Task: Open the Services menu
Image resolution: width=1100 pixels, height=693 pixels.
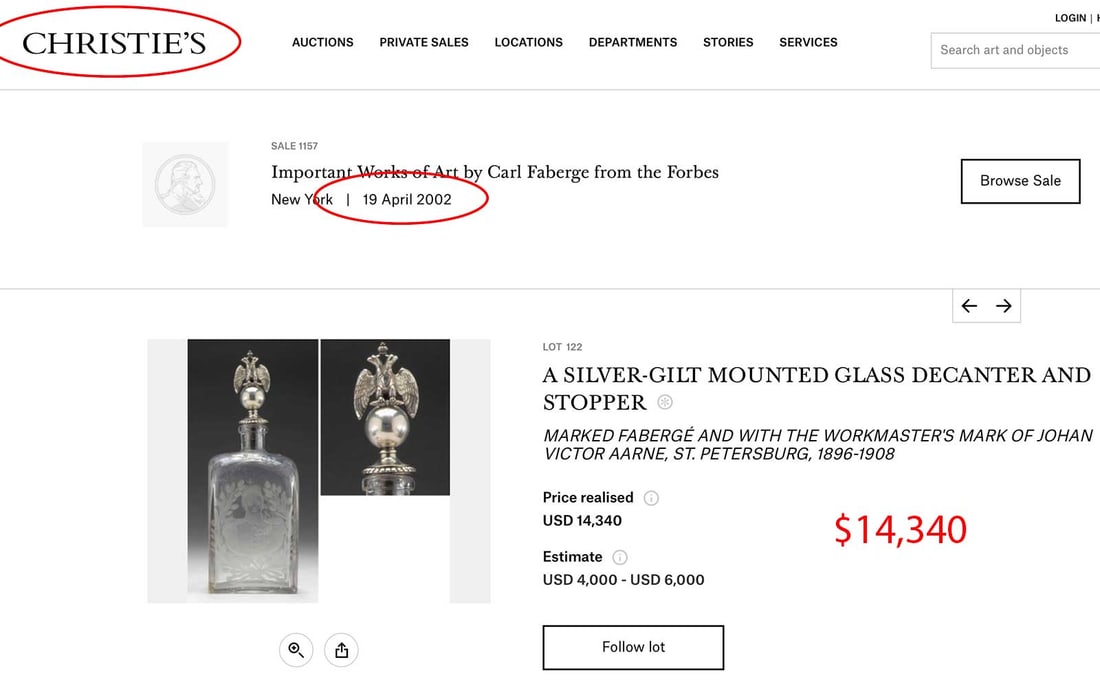Action: tap(808, 42)
